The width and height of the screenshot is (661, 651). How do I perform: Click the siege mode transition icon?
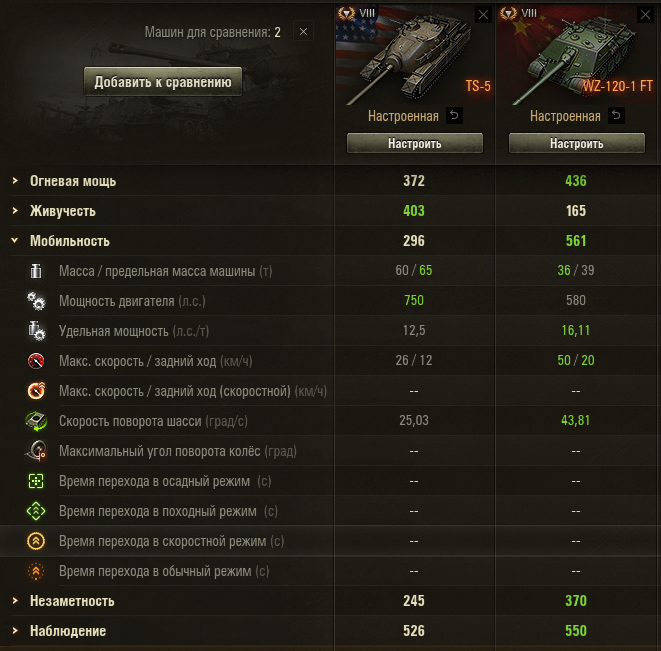(x=36, y=481)
